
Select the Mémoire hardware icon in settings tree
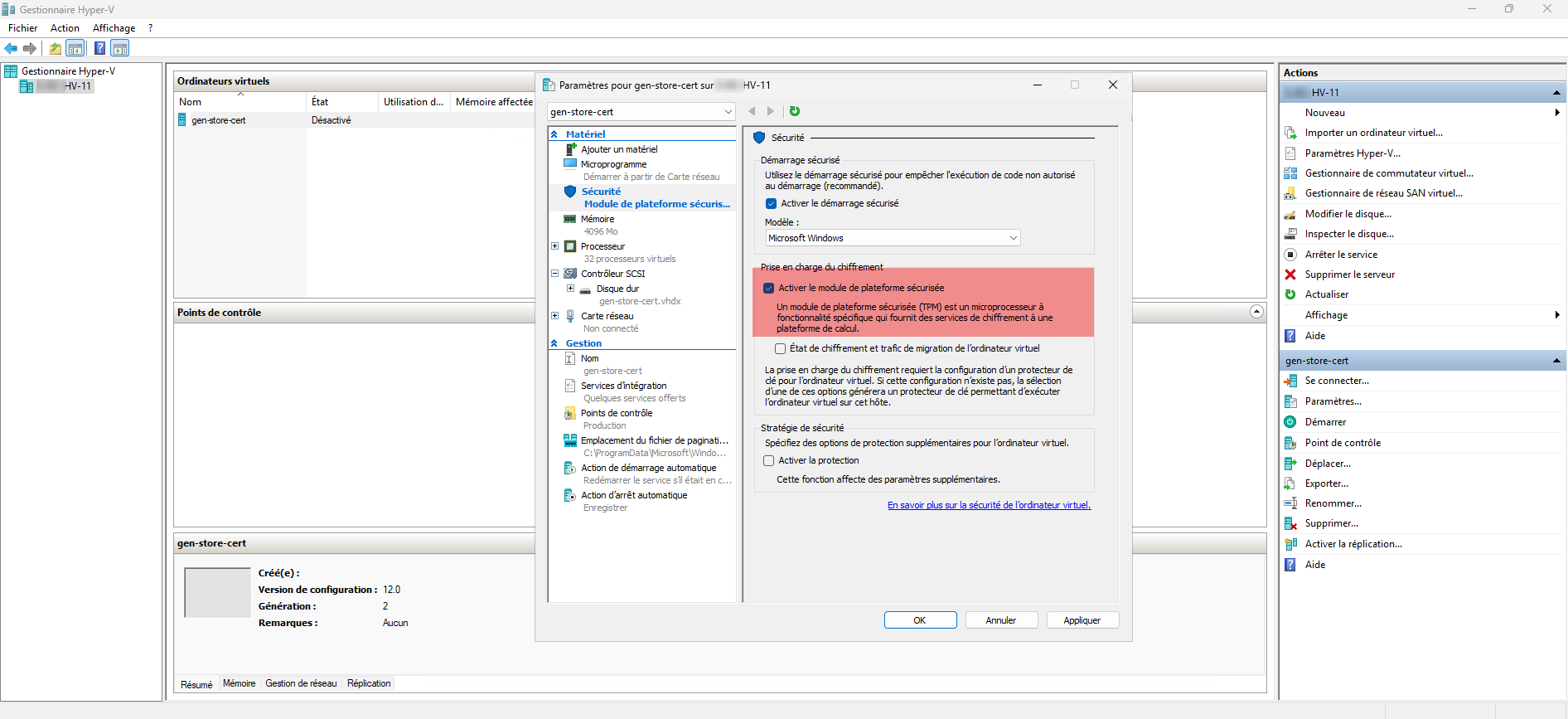(570, 219)
